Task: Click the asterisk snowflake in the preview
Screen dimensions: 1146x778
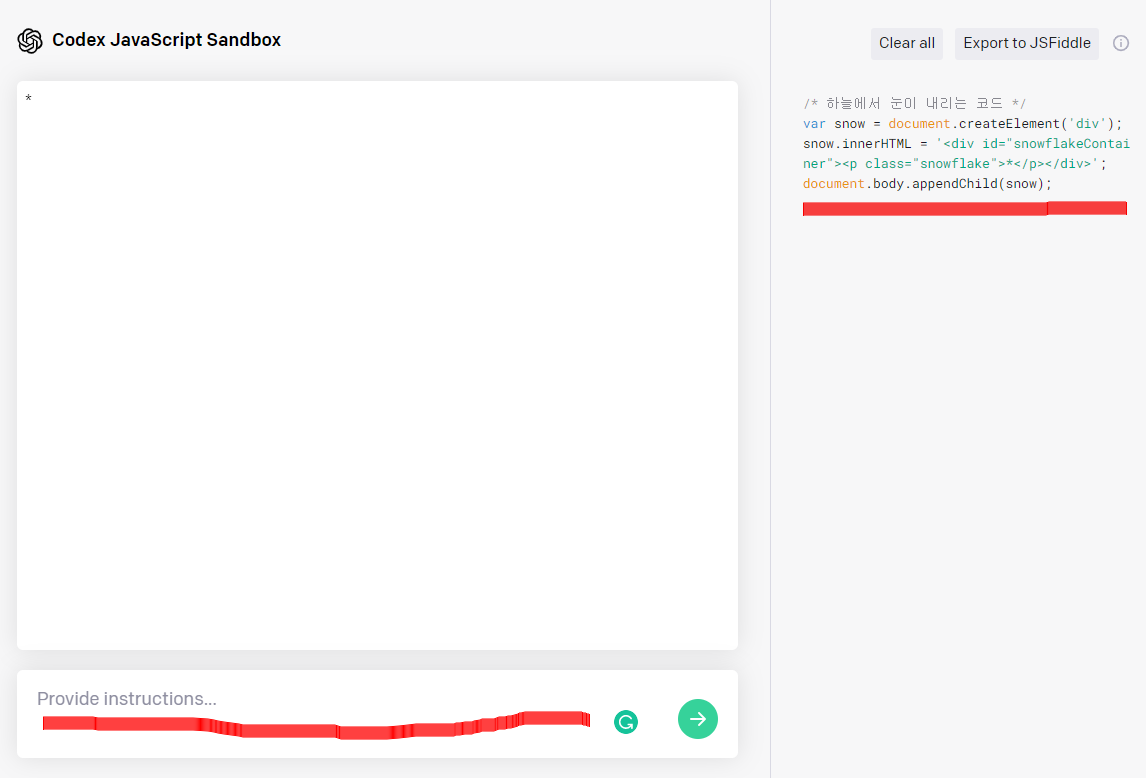Action: (28, 99)
